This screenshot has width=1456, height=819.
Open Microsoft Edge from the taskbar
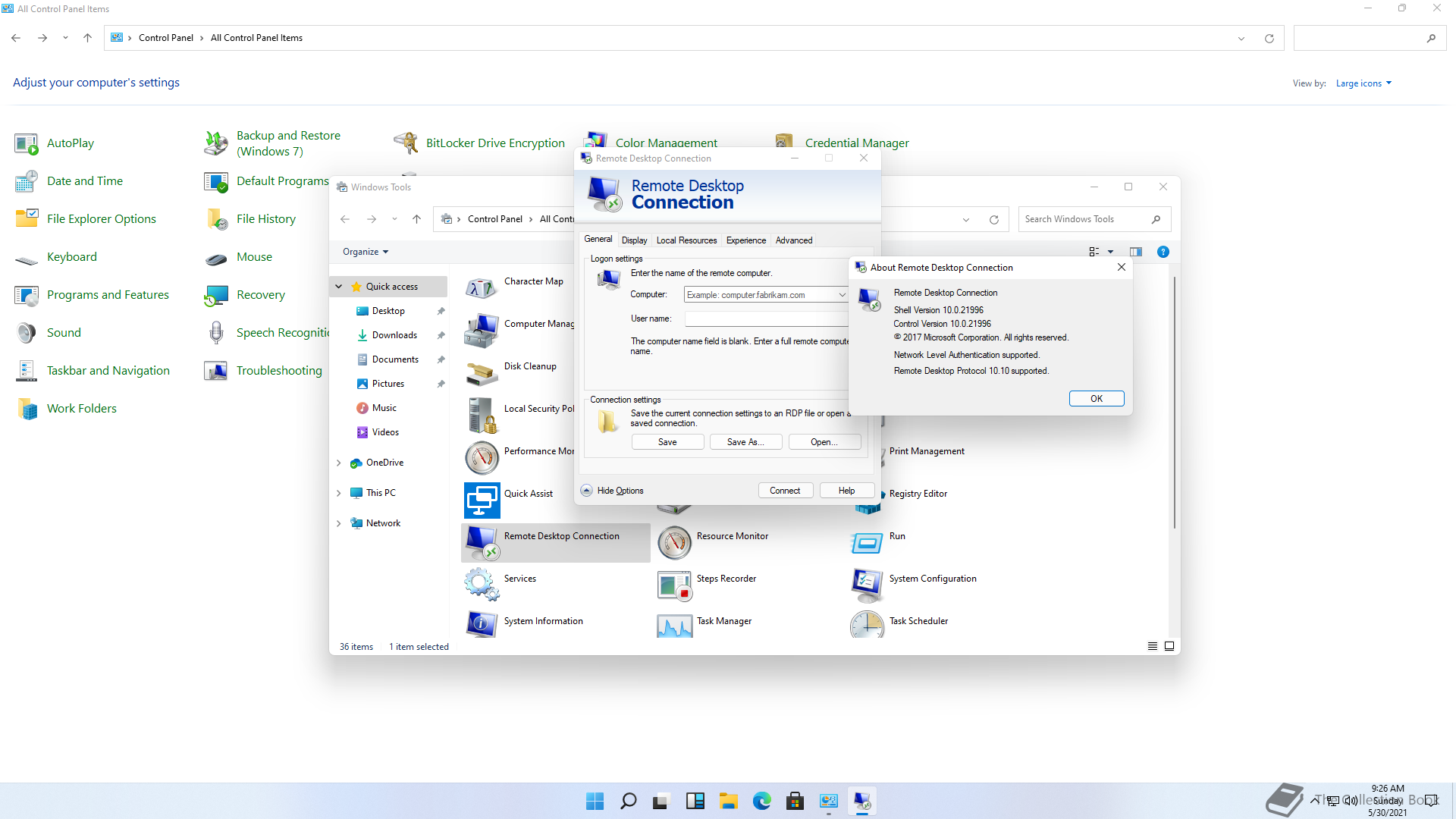coord(761,801)
